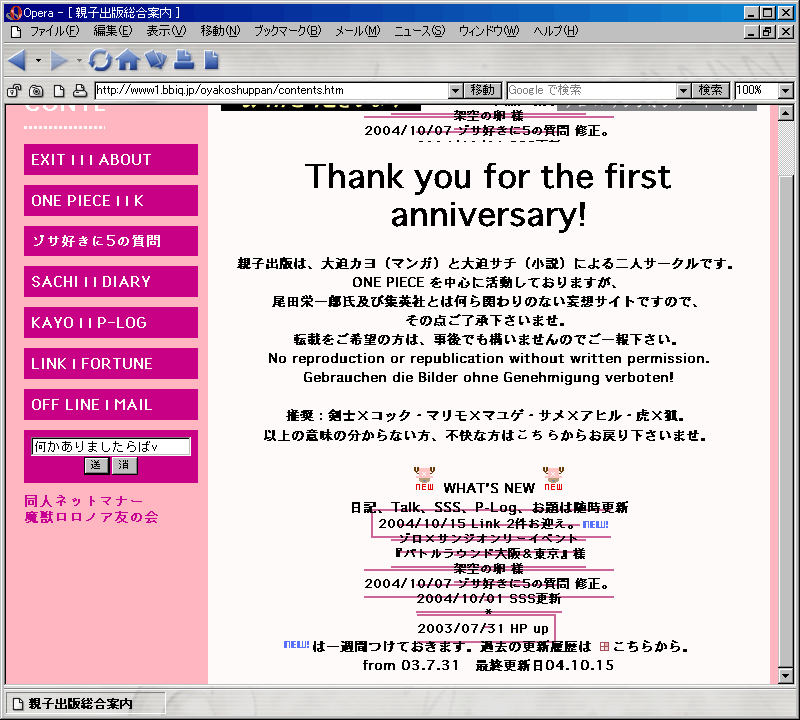Click the vertical scrollbar down arrow
800x720 pixels.
[786, 676]
